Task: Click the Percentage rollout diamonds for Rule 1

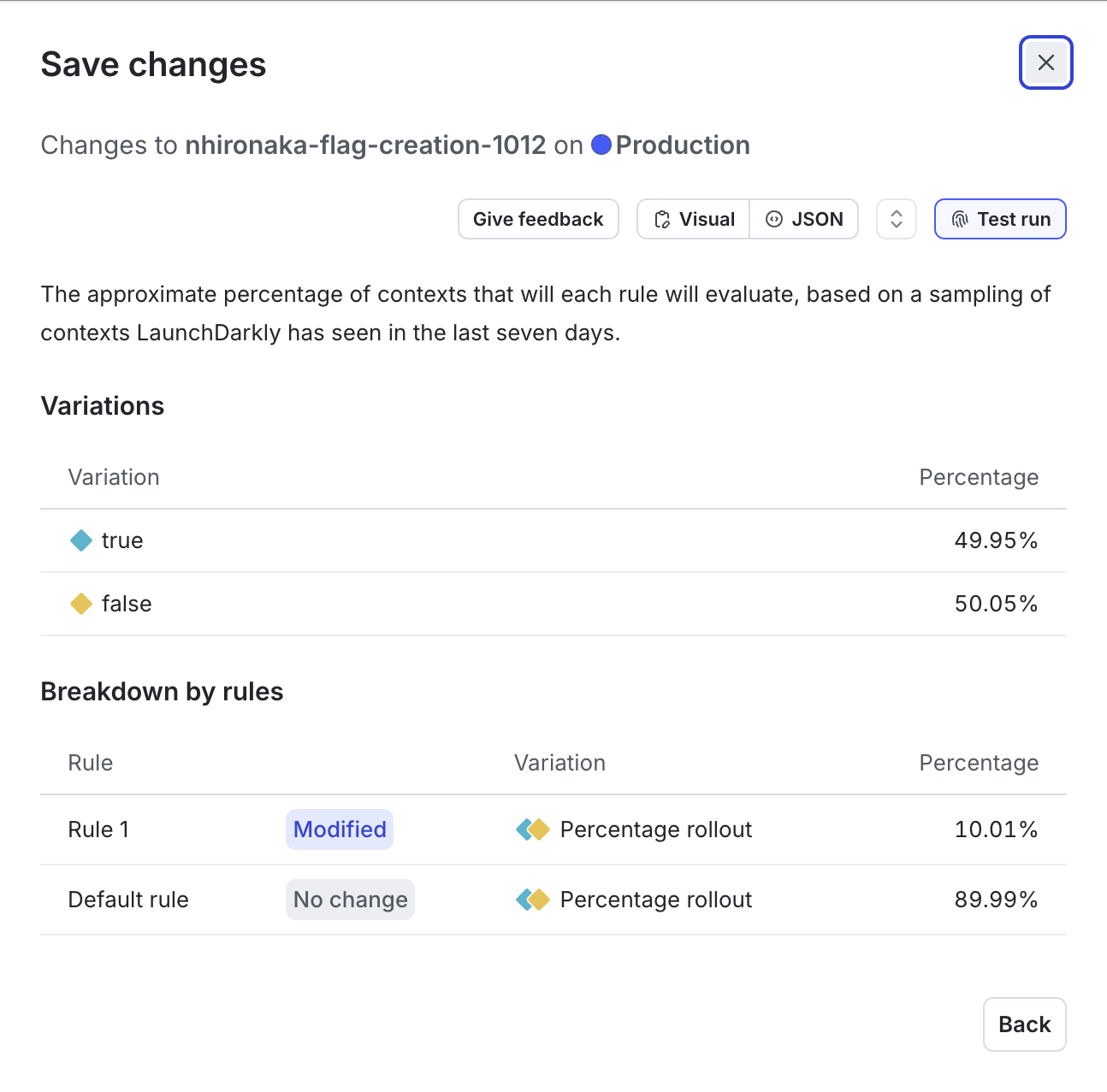Action: pos(532,829)
